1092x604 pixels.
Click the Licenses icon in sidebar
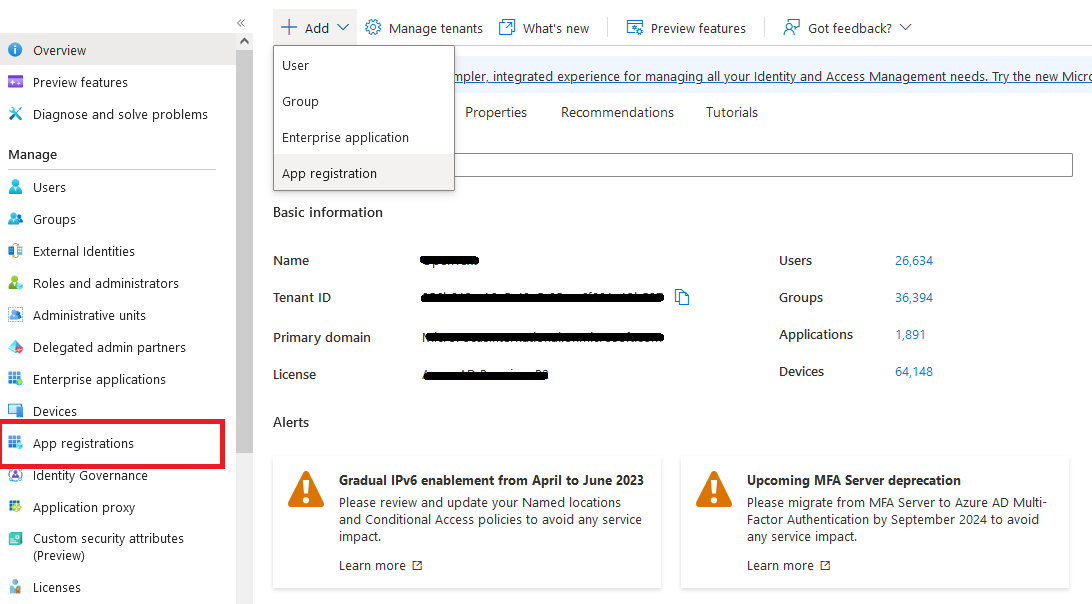tap(15, 587)
